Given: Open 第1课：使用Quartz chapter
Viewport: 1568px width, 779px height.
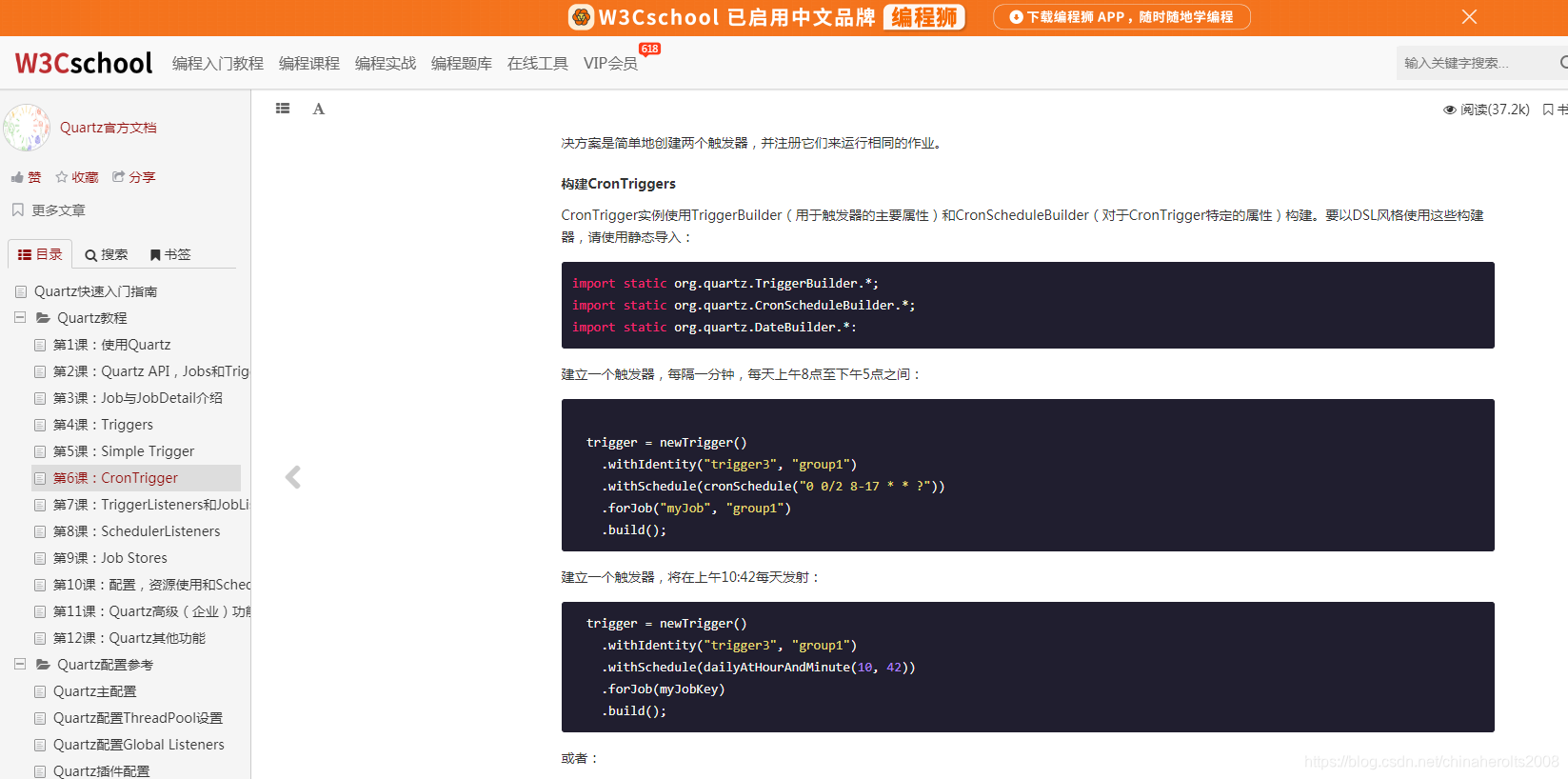Looking at the screenshot, I should tap(112, 345).
